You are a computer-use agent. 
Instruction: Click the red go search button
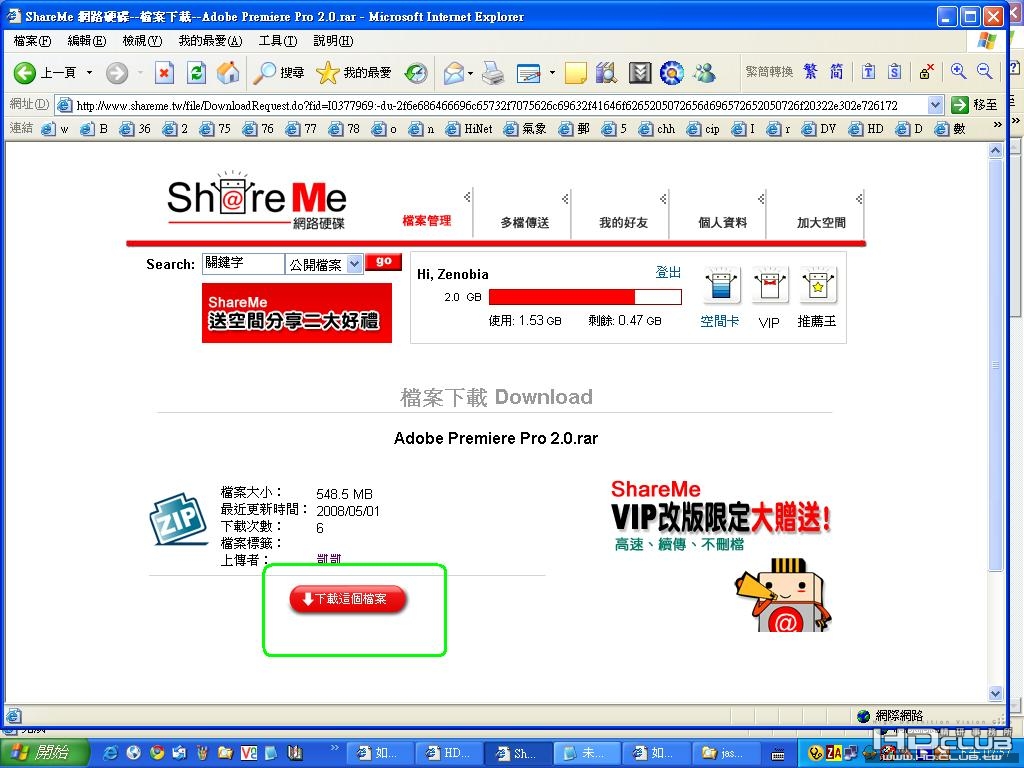point(383,261)
